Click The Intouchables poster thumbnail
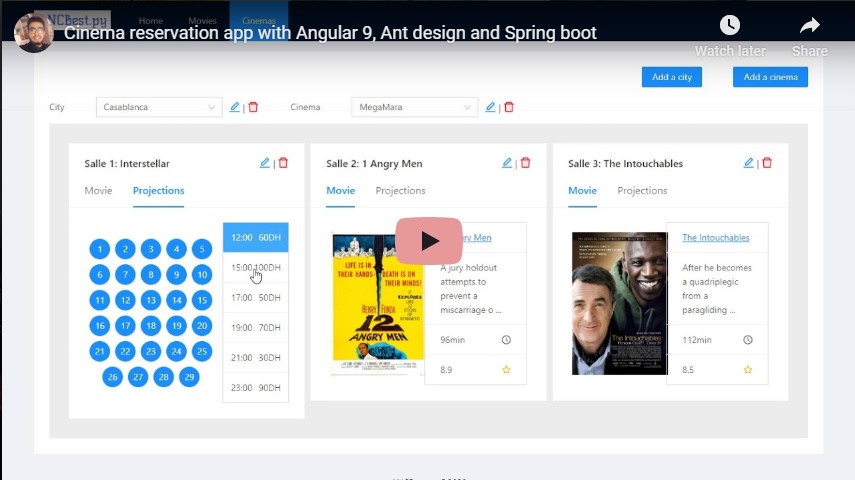Screen dimensions: 855x480 pyautogui.click(x=619, y=303)
